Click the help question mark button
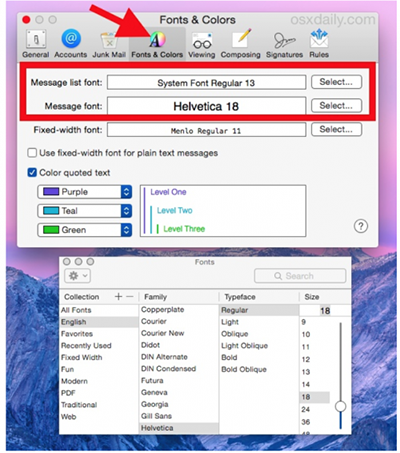Screen dimensions: 400x453 361,226
